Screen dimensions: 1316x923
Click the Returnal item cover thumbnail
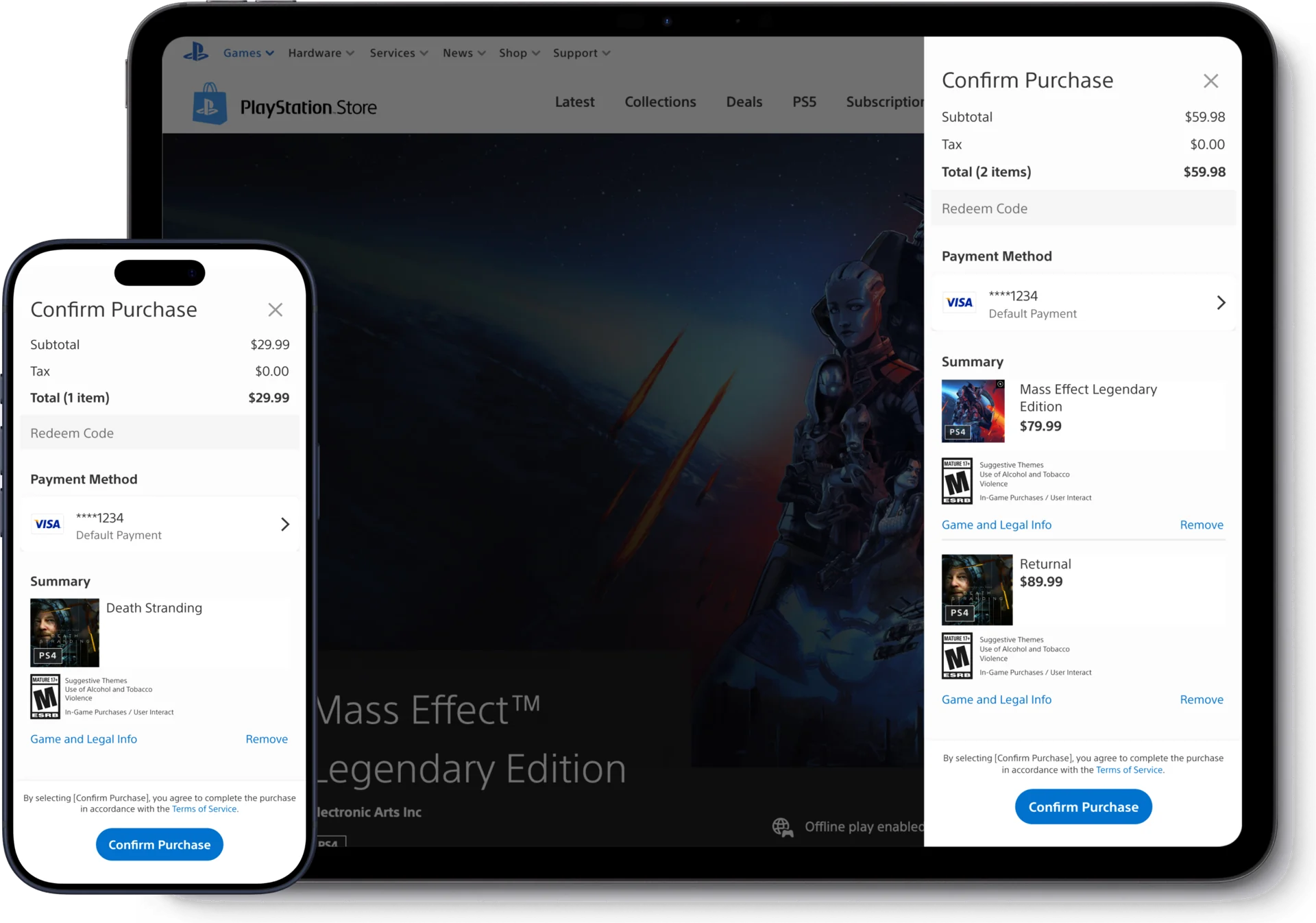pyautogui.click(x=977, y=590)
